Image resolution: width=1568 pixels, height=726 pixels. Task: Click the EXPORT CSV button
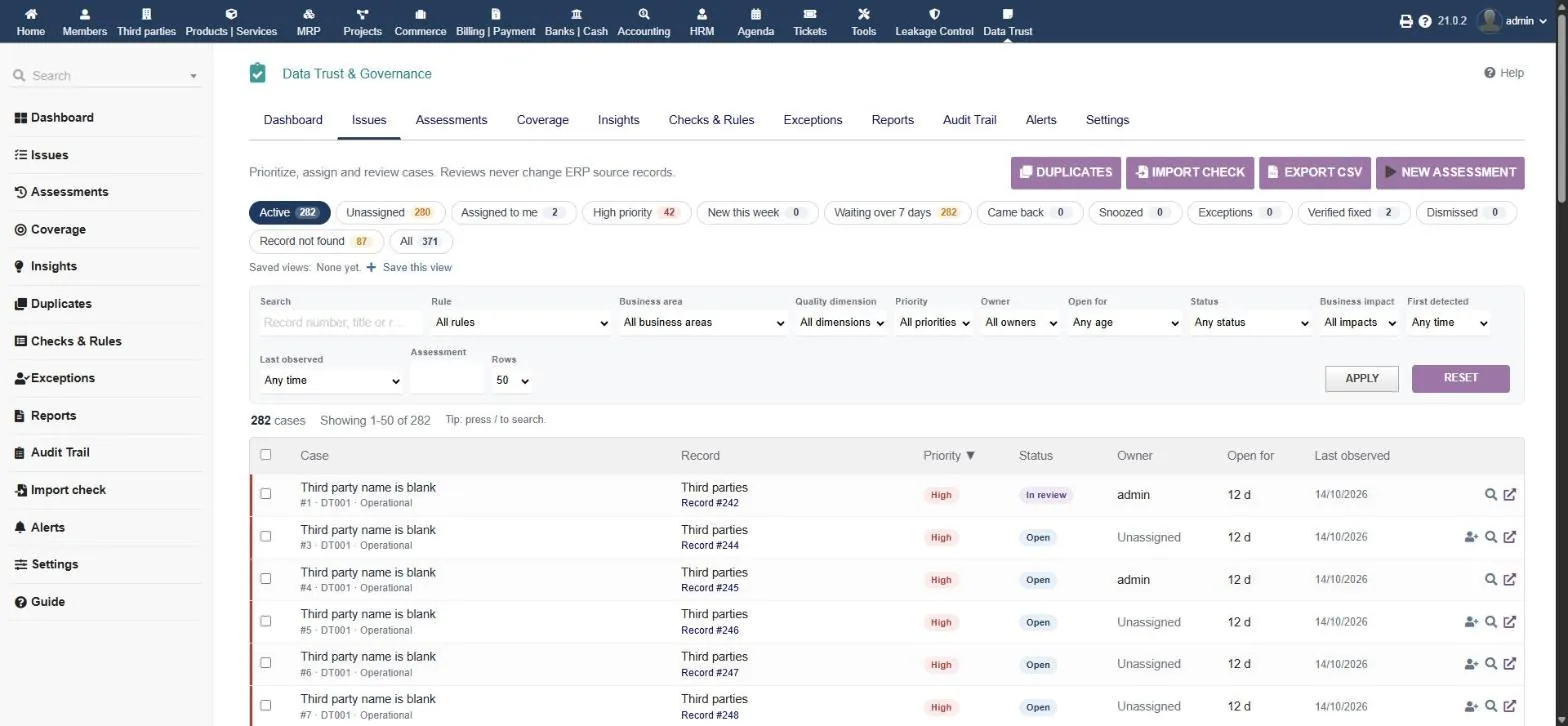pyautogui.click(x=1314, y=172)
